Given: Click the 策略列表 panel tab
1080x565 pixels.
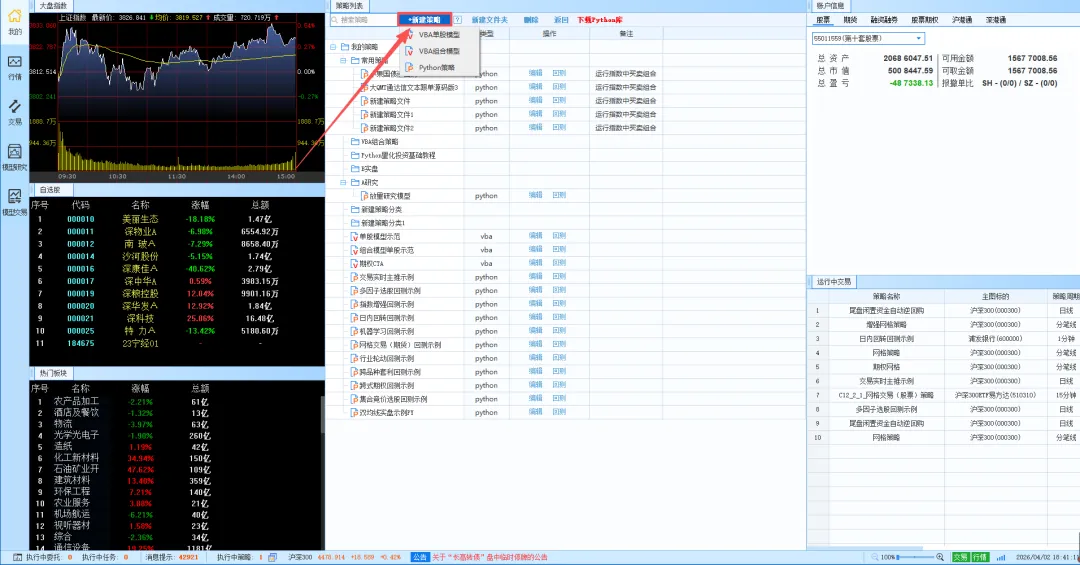Looking at the screenshot, I should 349,6.
